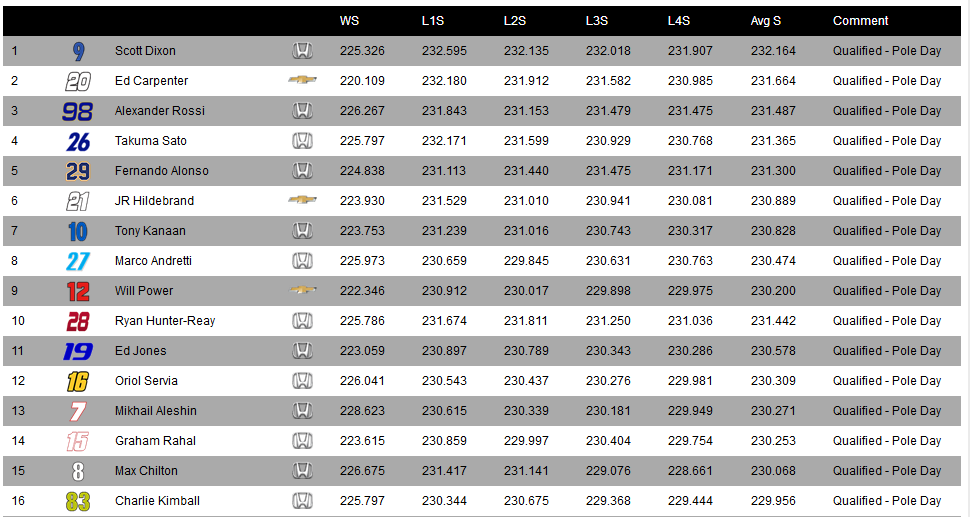Click the WS column header
The width and height of the screenshot is (970, 517).
click(349, 20)
